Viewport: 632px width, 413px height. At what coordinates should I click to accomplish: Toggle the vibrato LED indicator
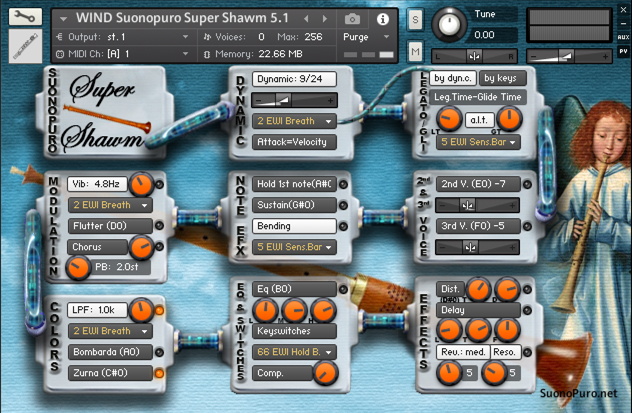tap(160, 185)
